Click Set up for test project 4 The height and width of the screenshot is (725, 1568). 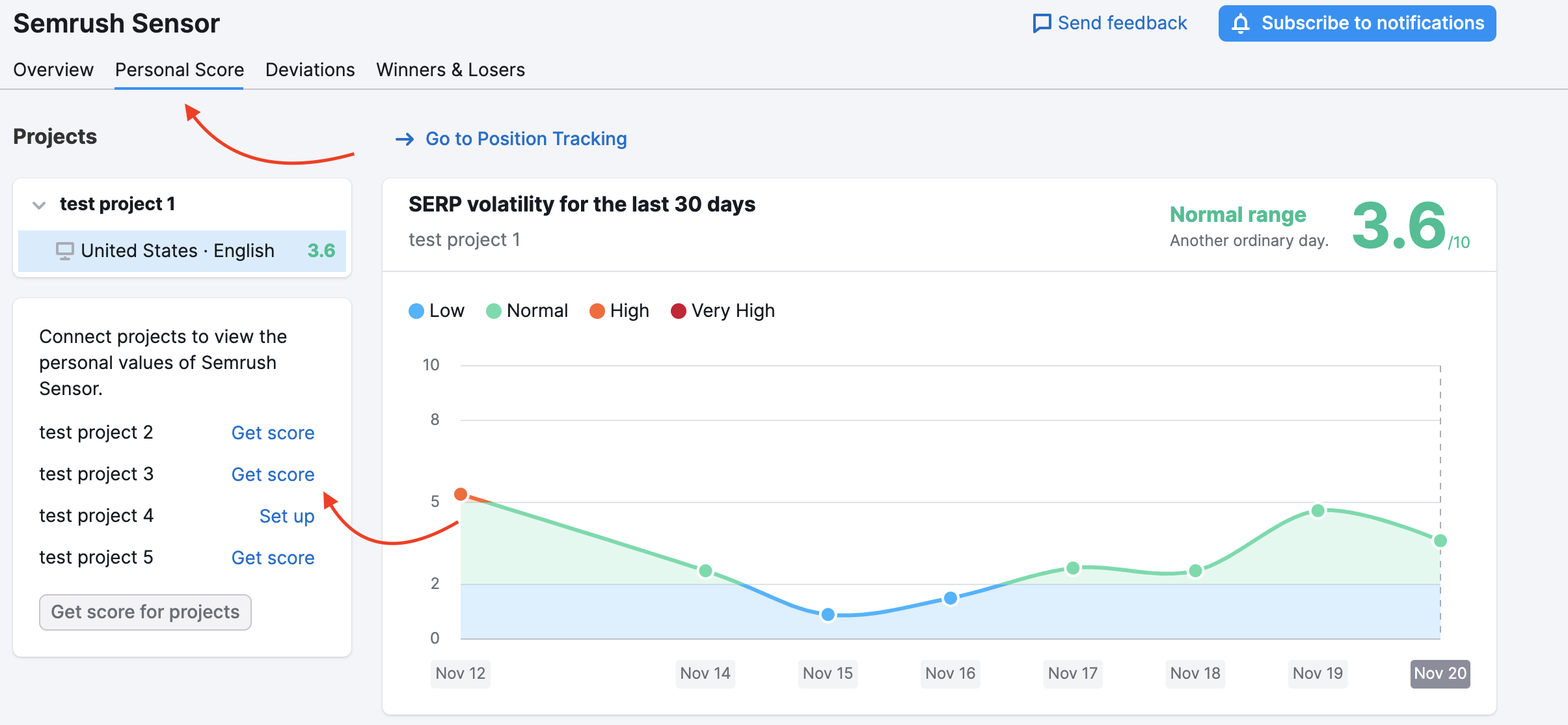click(287, 515)
